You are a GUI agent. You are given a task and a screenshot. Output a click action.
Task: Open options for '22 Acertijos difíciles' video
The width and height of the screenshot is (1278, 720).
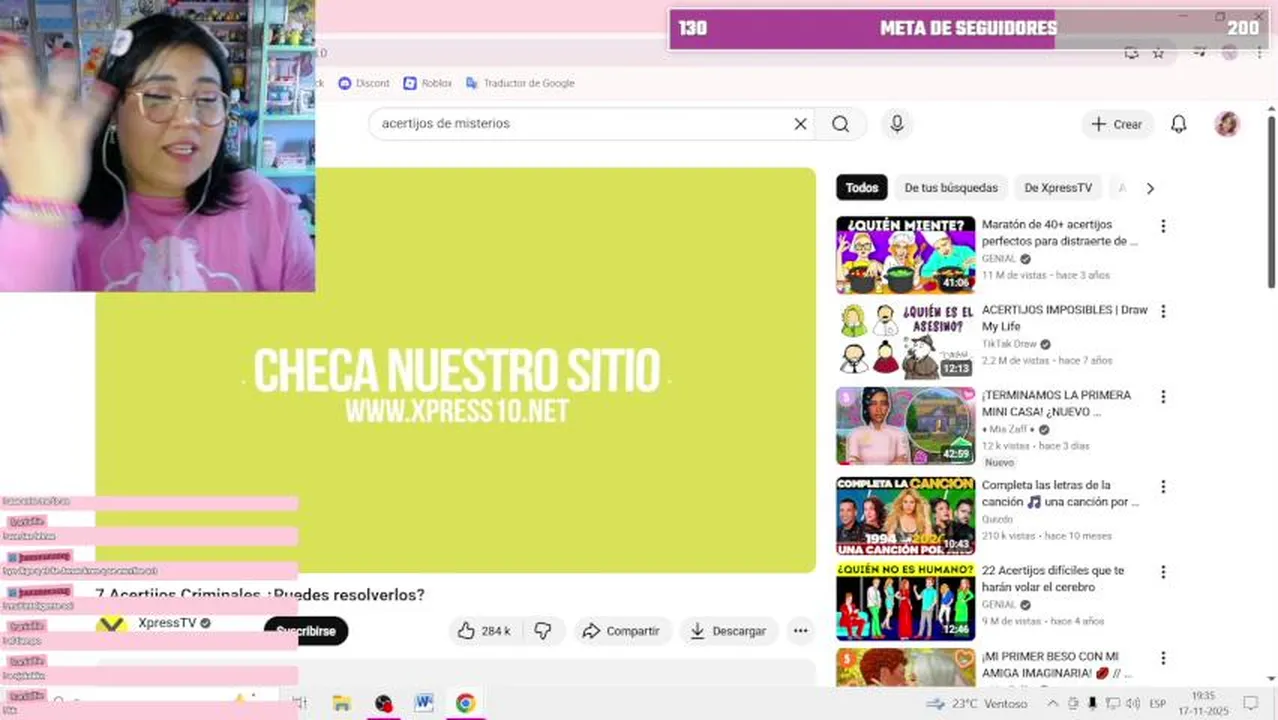point(1163,573)
